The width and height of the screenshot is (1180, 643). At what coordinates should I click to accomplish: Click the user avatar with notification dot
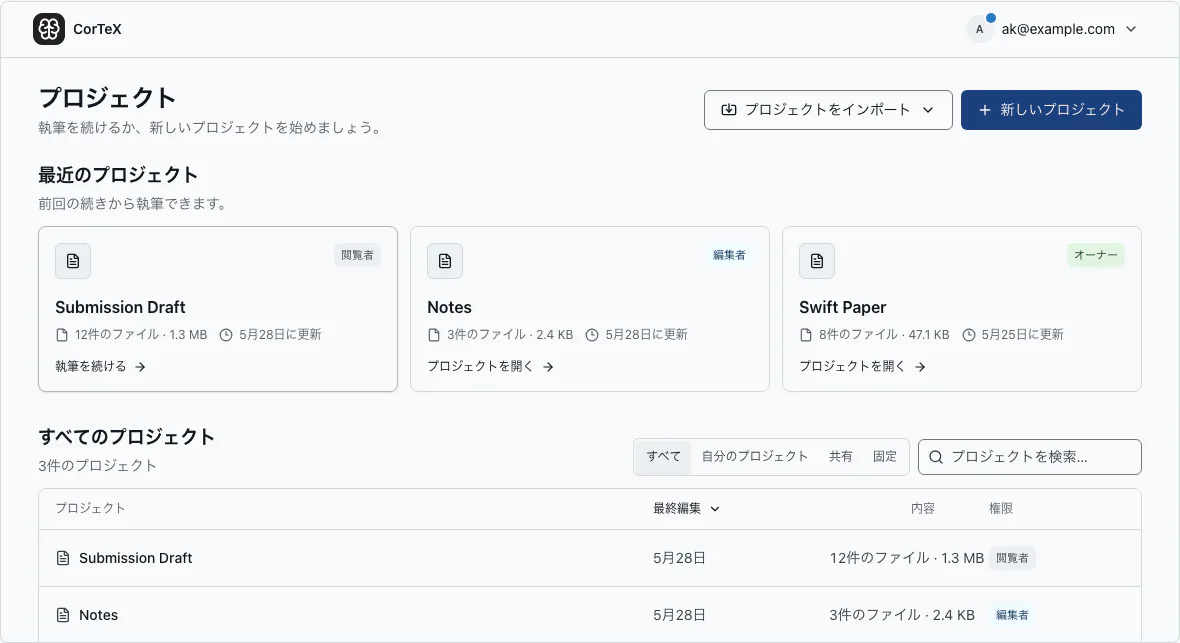pos(979,29)
